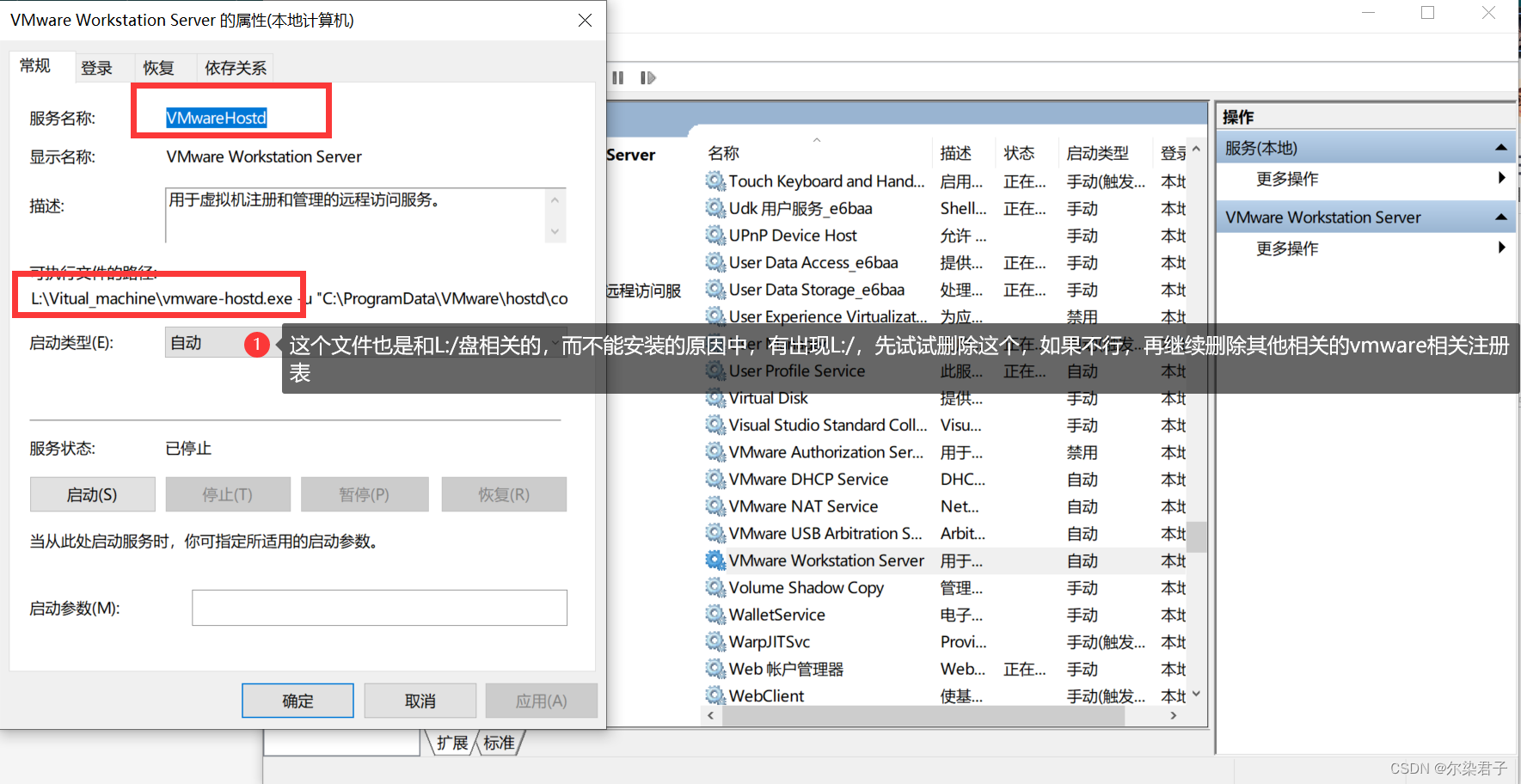1521x784 pixels.
Task: Switch to the 扩展 view tab
Action: [x=452, y=743]
